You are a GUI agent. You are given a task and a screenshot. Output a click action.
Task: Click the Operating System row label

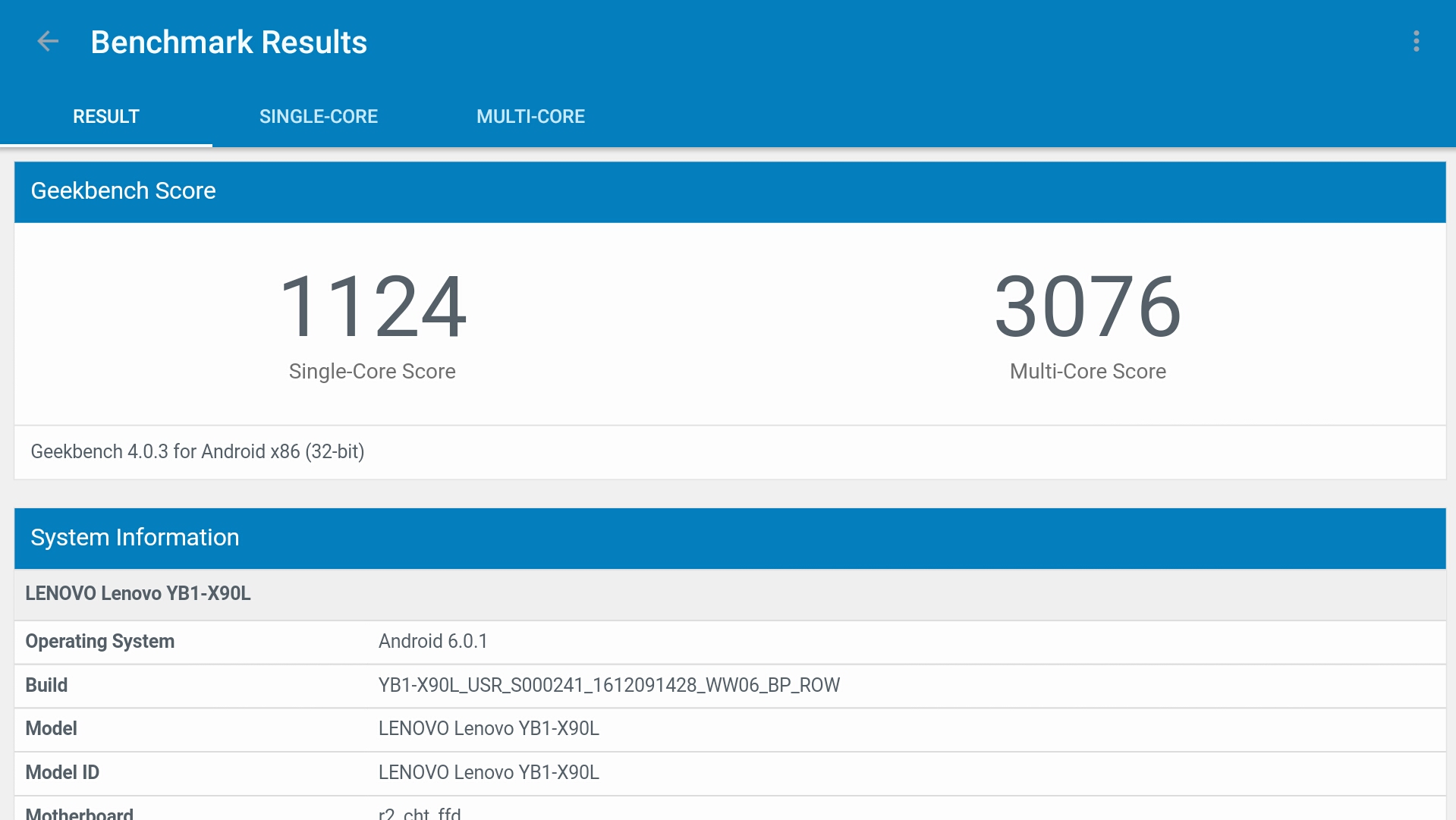coord(100,642)
